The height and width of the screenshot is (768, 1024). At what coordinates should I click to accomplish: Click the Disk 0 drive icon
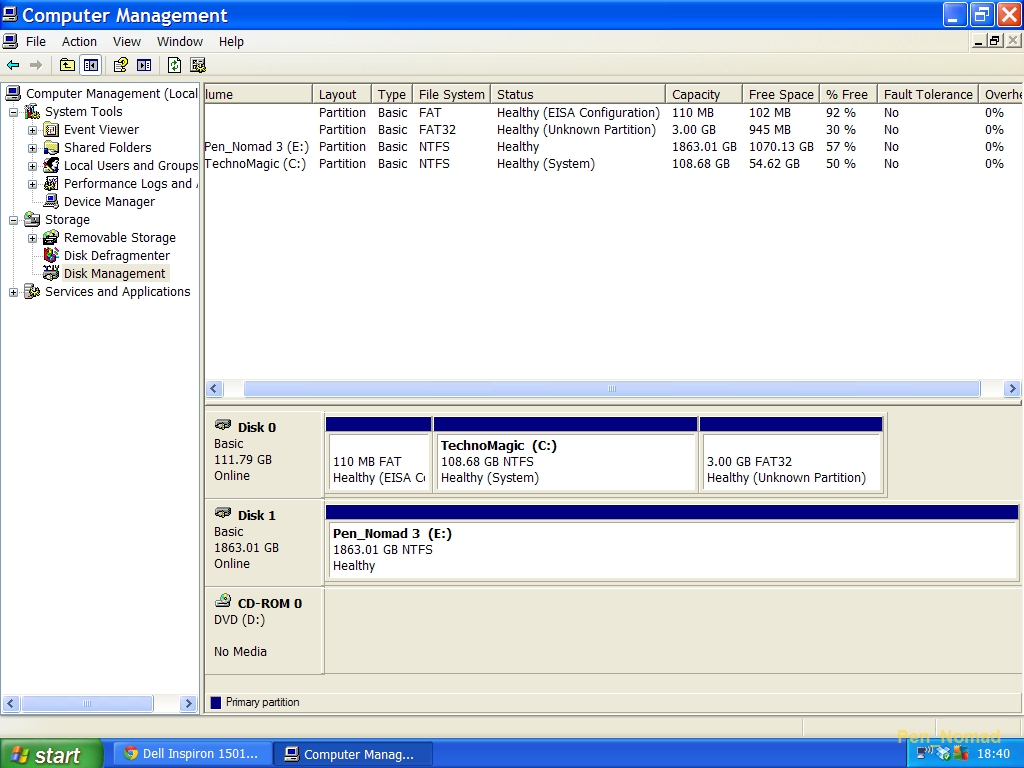223,425
